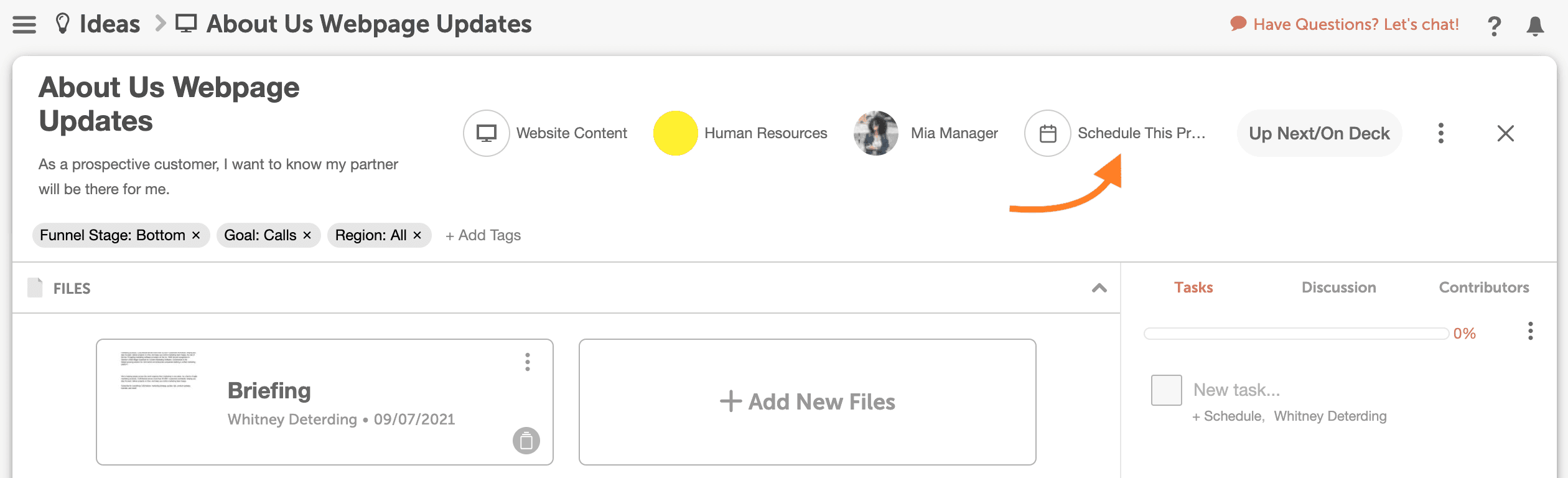Click Schedule This Project label
This screenshot has height=478, width=1568.
click(x=1141, y=133)
